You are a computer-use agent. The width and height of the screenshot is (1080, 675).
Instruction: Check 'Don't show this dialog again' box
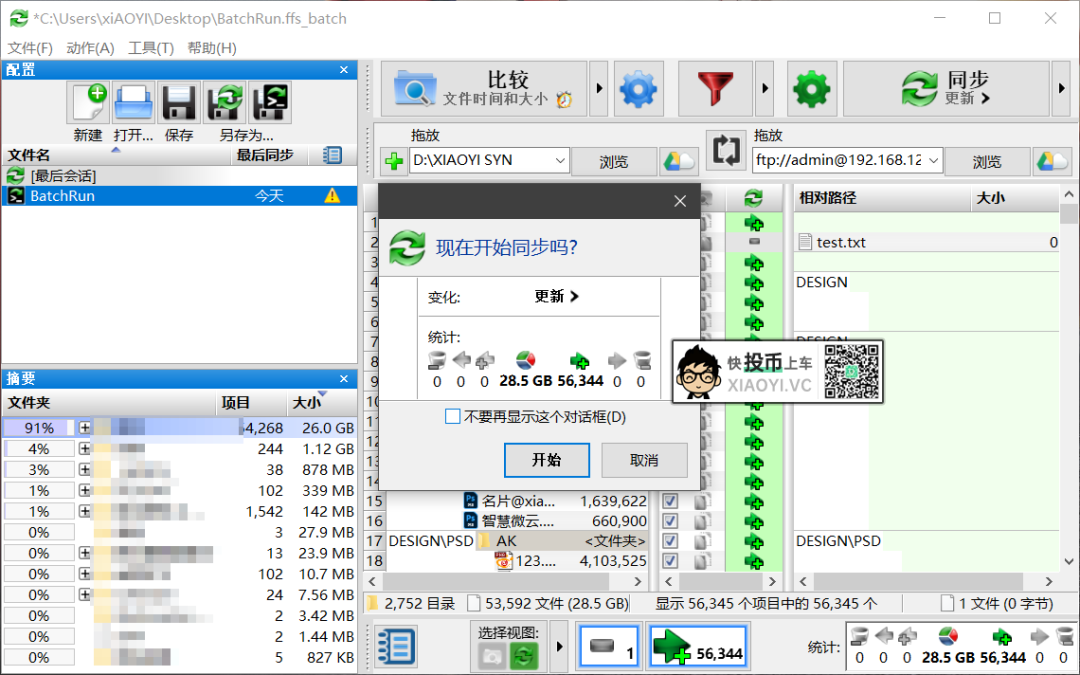point(453,417)
